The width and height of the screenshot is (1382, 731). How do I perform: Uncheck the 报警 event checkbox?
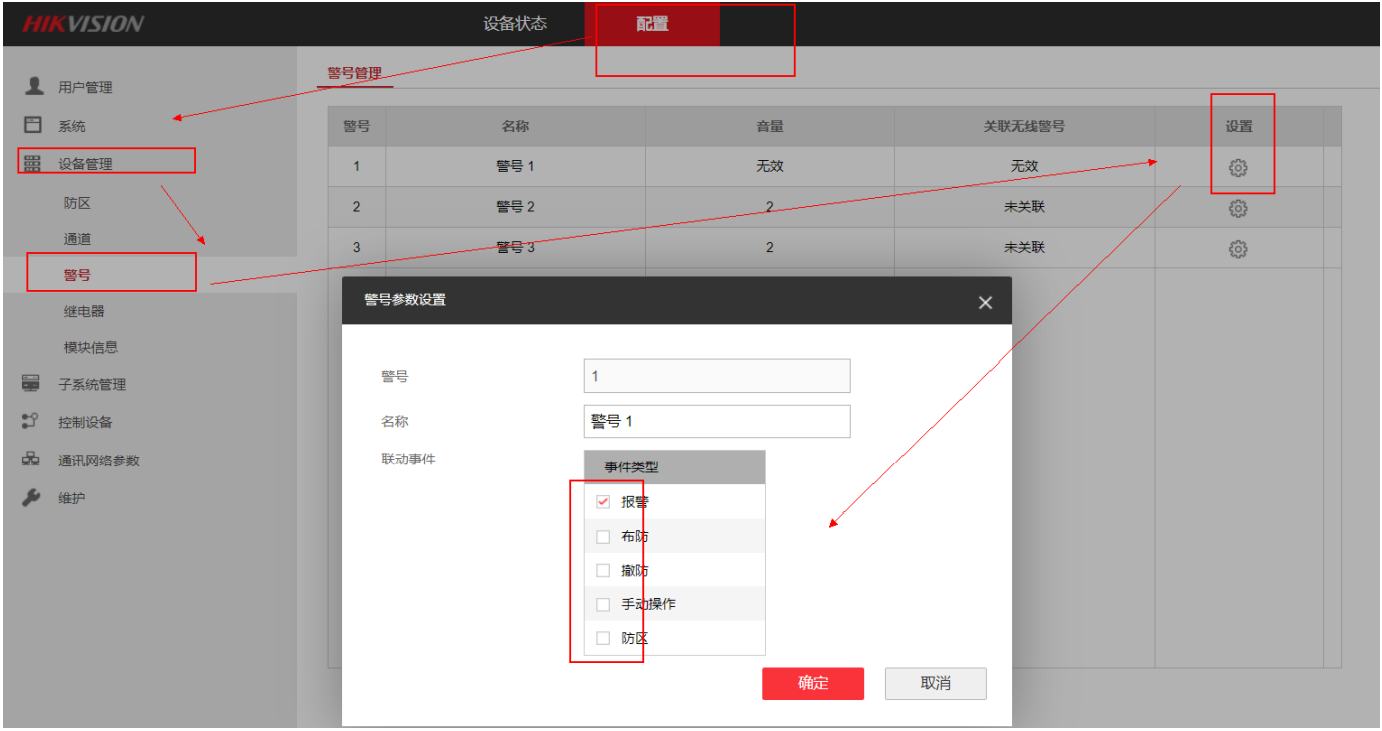pyautogui.click(x=603, y=502)
